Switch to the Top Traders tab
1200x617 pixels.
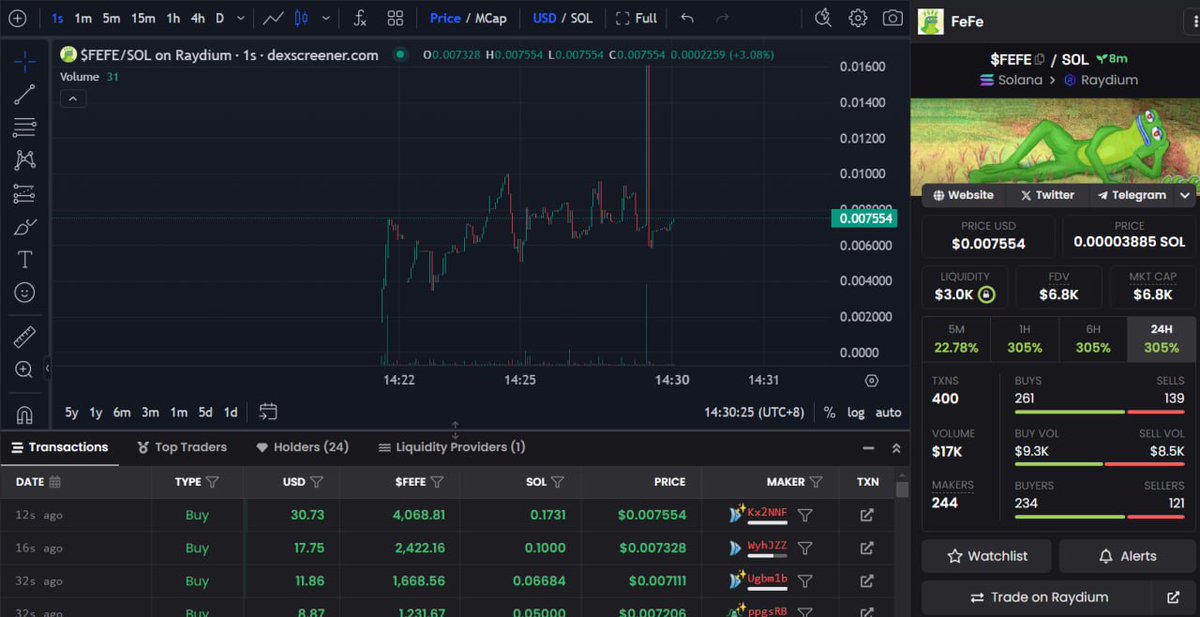click(183, 447)
